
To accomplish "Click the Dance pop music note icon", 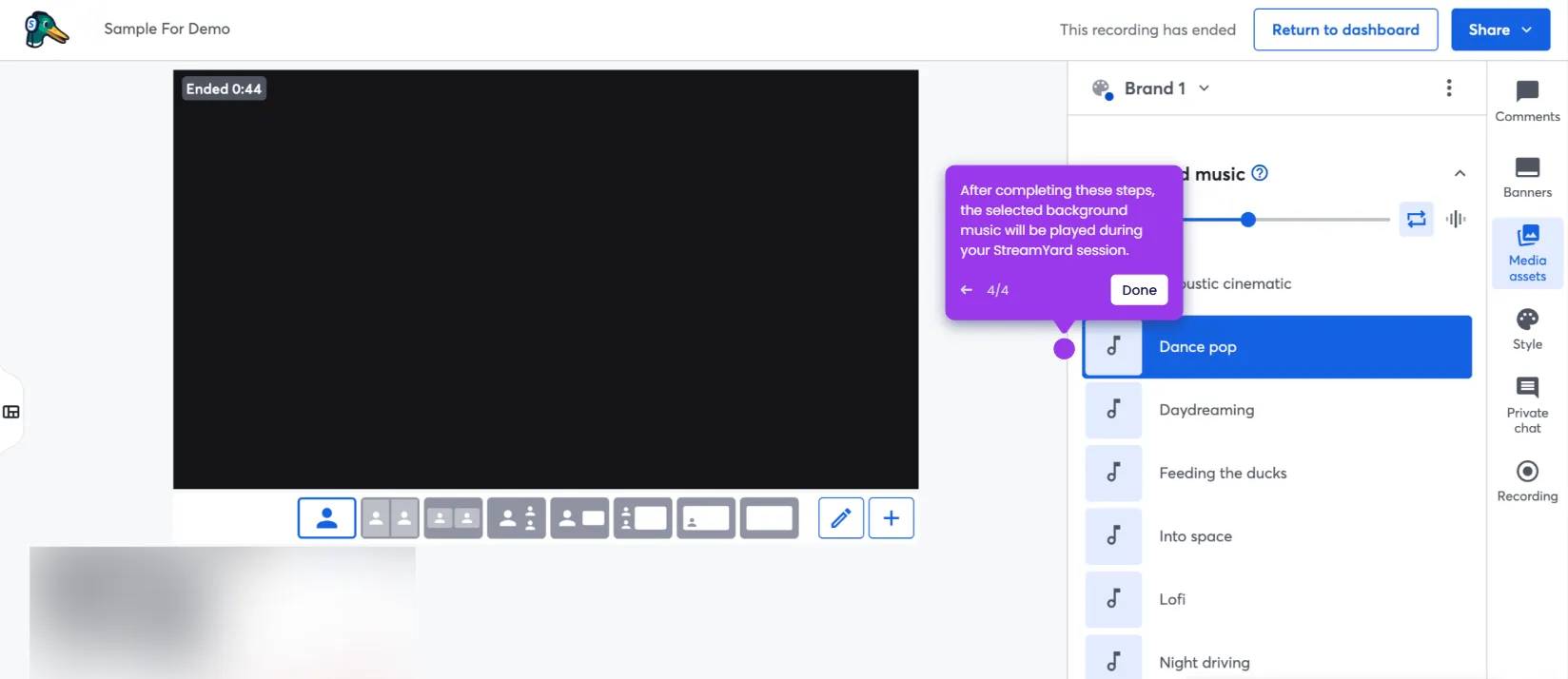I will [x=1113, y=347].
